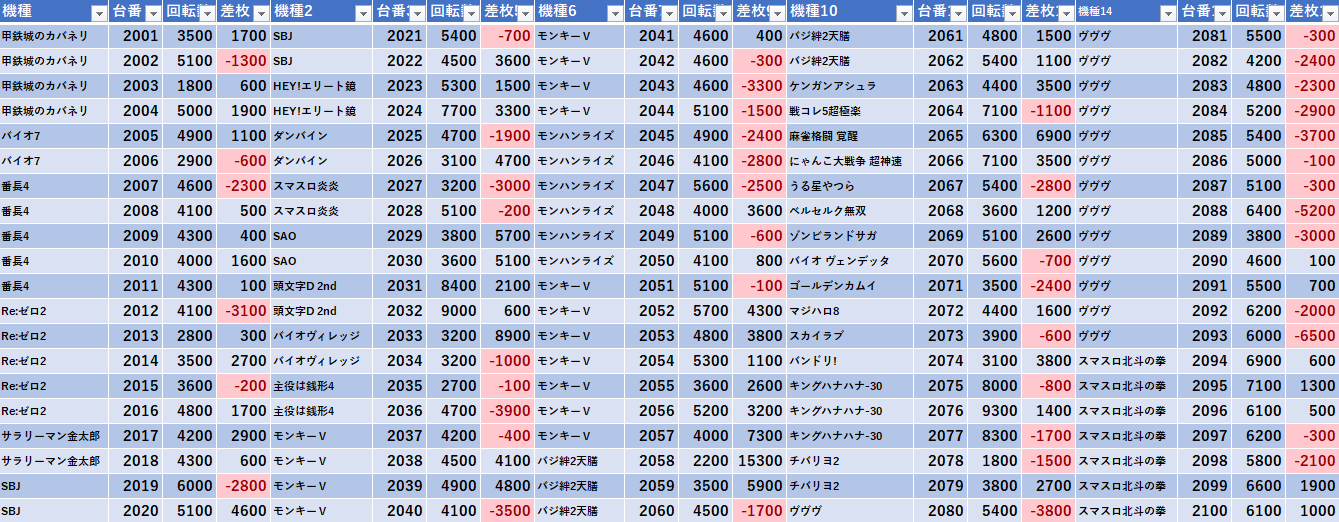This screenshot has width=1339, height=522.
Task: Select machine number cell 2017
Action: click(136, 436)
